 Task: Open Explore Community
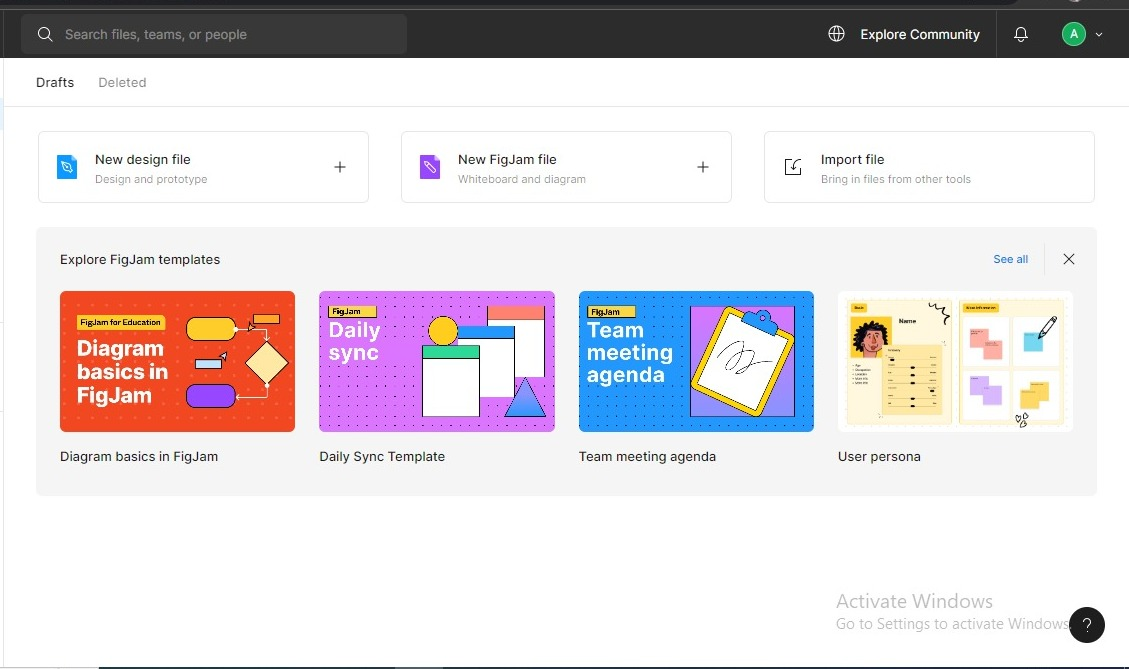pos(919,34)
